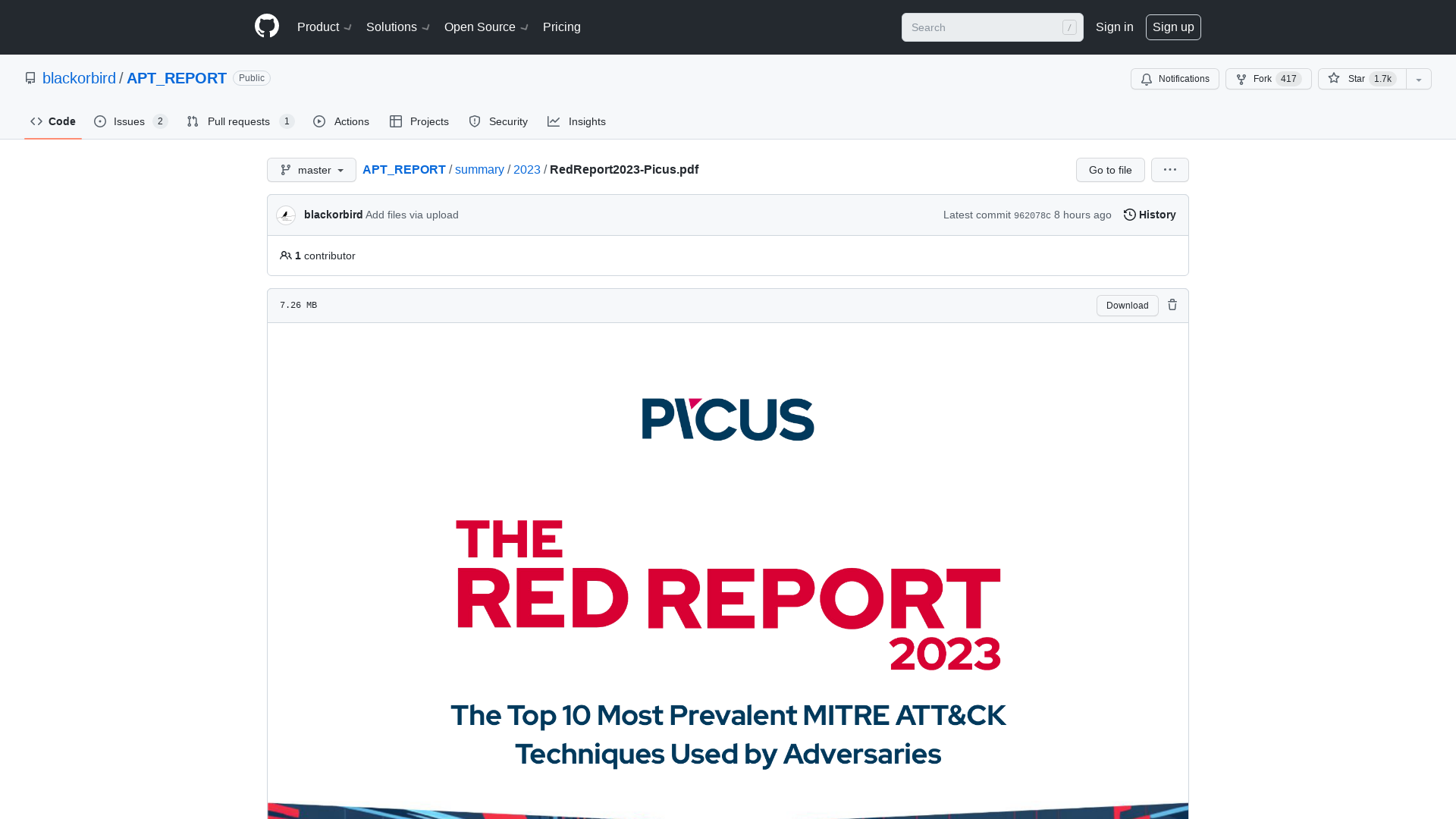This screenshot has height=819, width=1456.
Task: Open the GitHub homepage logo
Action: 267,27
